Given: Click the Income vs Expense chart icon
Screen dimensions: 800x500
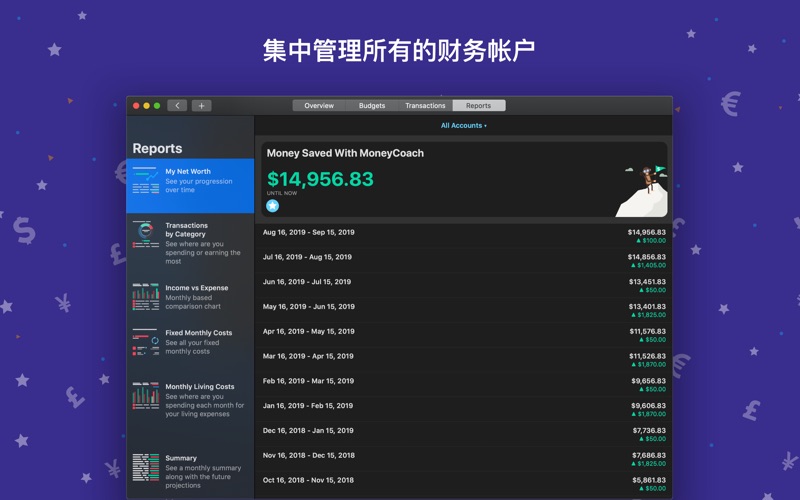Looking at the screenshot, I should [x=146, y=297].
